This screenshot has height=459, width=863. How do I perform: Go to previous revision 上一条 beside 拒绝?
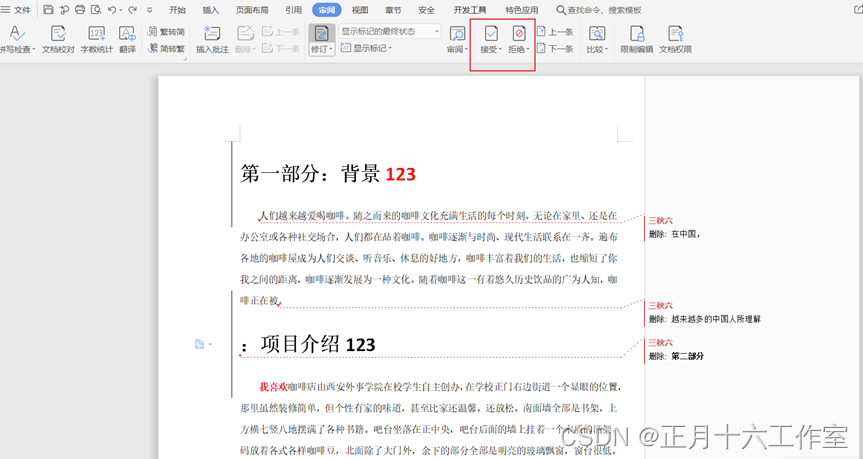(x=555, y=32)
